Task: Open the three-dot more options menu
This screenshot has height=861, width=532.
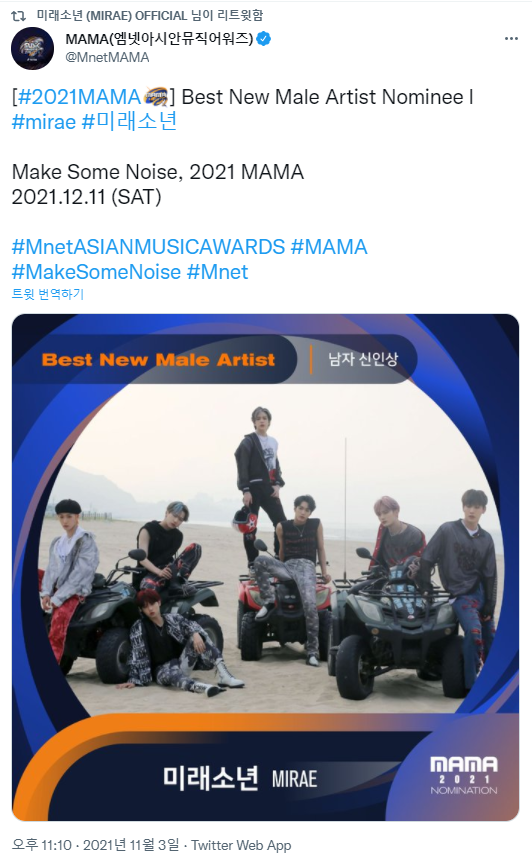Action: pos(511,38)
